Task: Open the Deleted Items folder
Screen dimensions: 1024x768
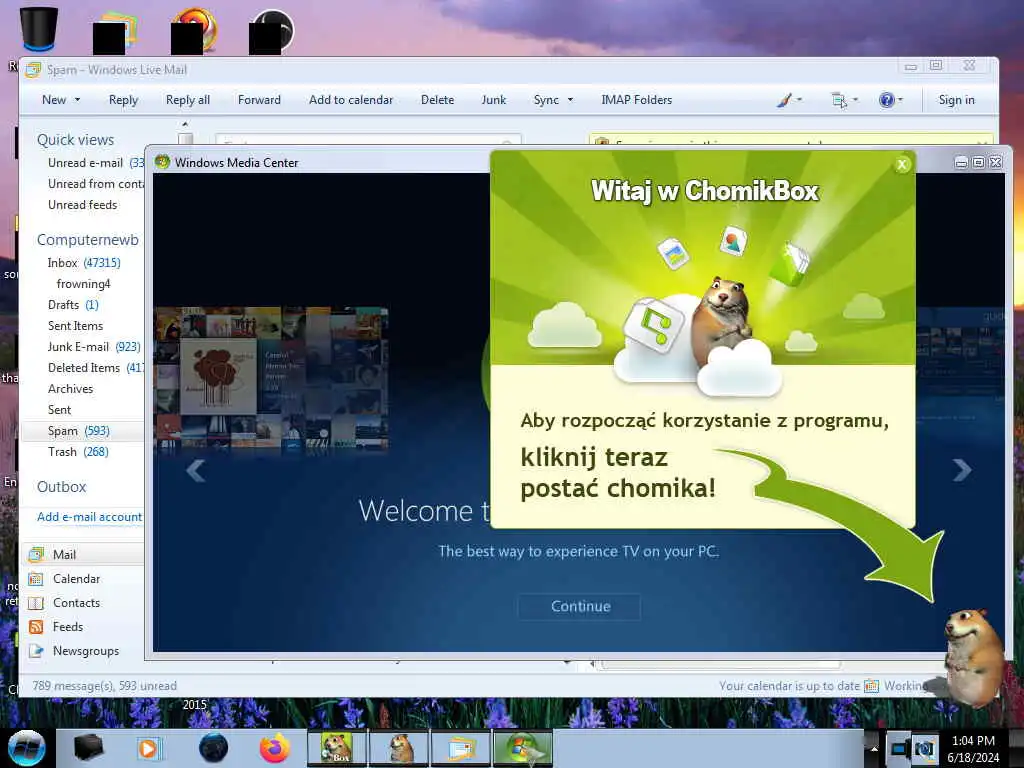Action: [95, 368]
